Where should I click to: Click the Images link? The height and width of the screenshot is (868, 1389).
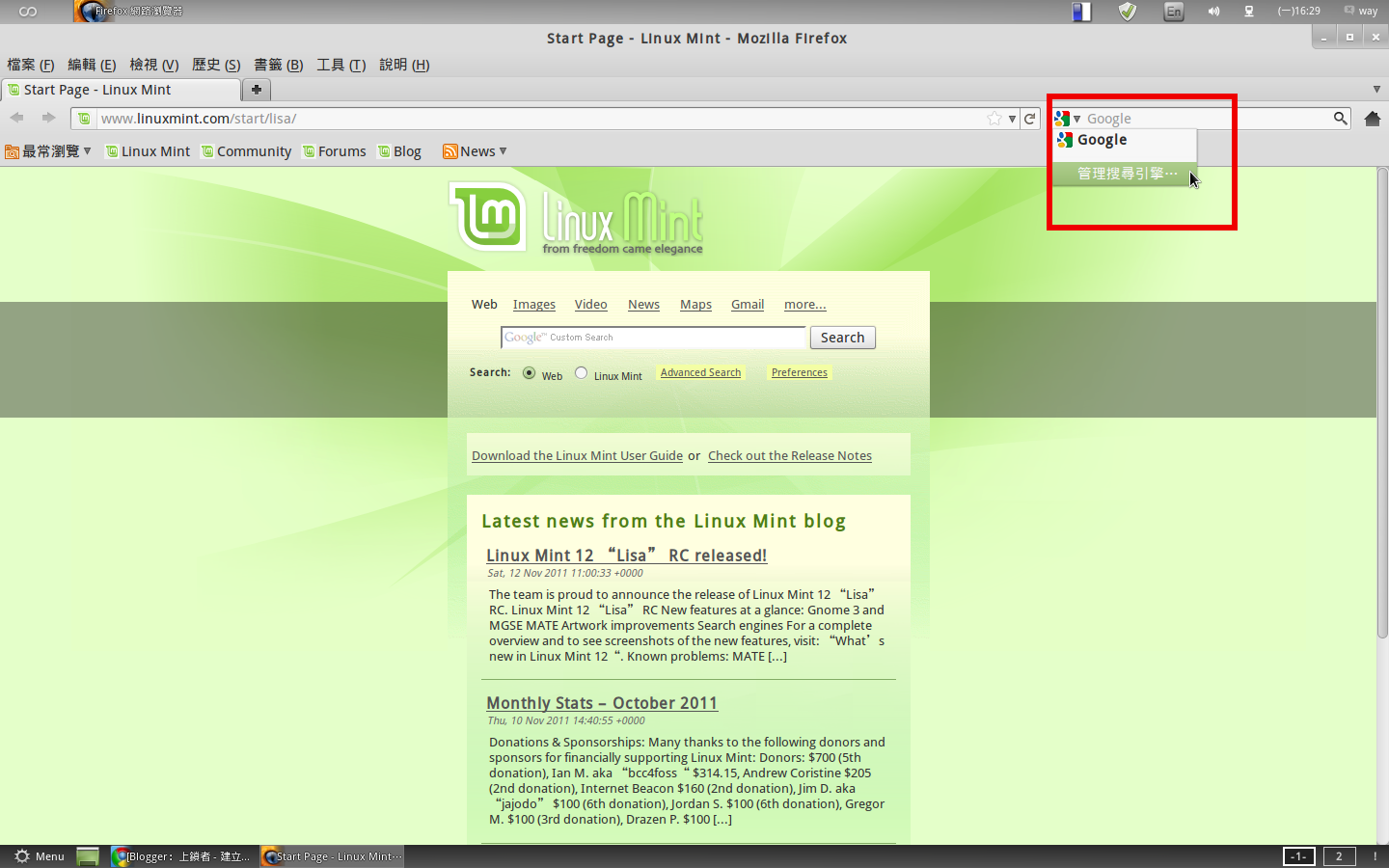pos(534,304)
